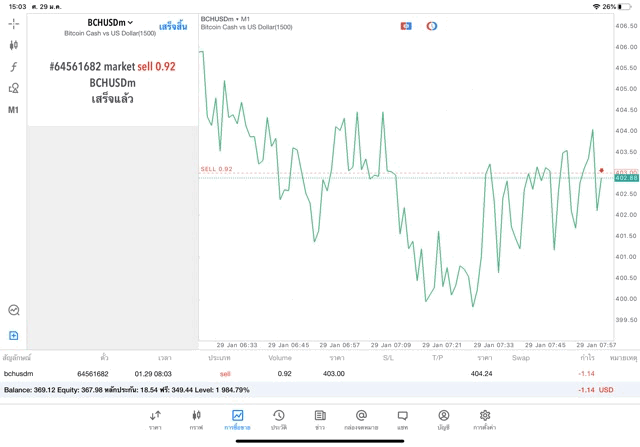The height and width of the screenshot is (447, 640).
Task: Select the crosshair cursor tool
Action: pyautogui.click(x=13, y=24)
